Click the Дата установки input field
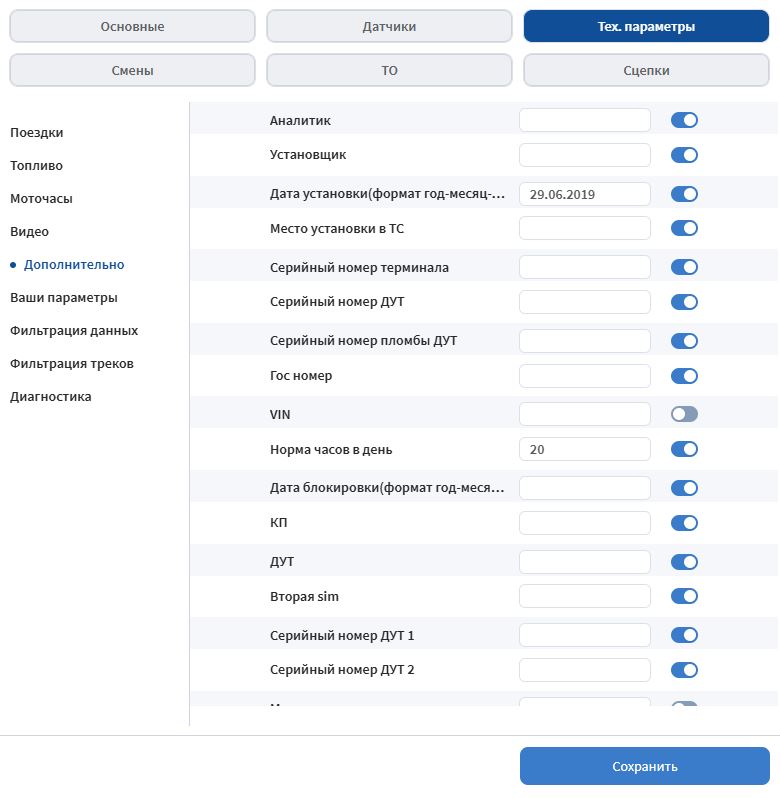780x798 pixels. tap(585, 194)
